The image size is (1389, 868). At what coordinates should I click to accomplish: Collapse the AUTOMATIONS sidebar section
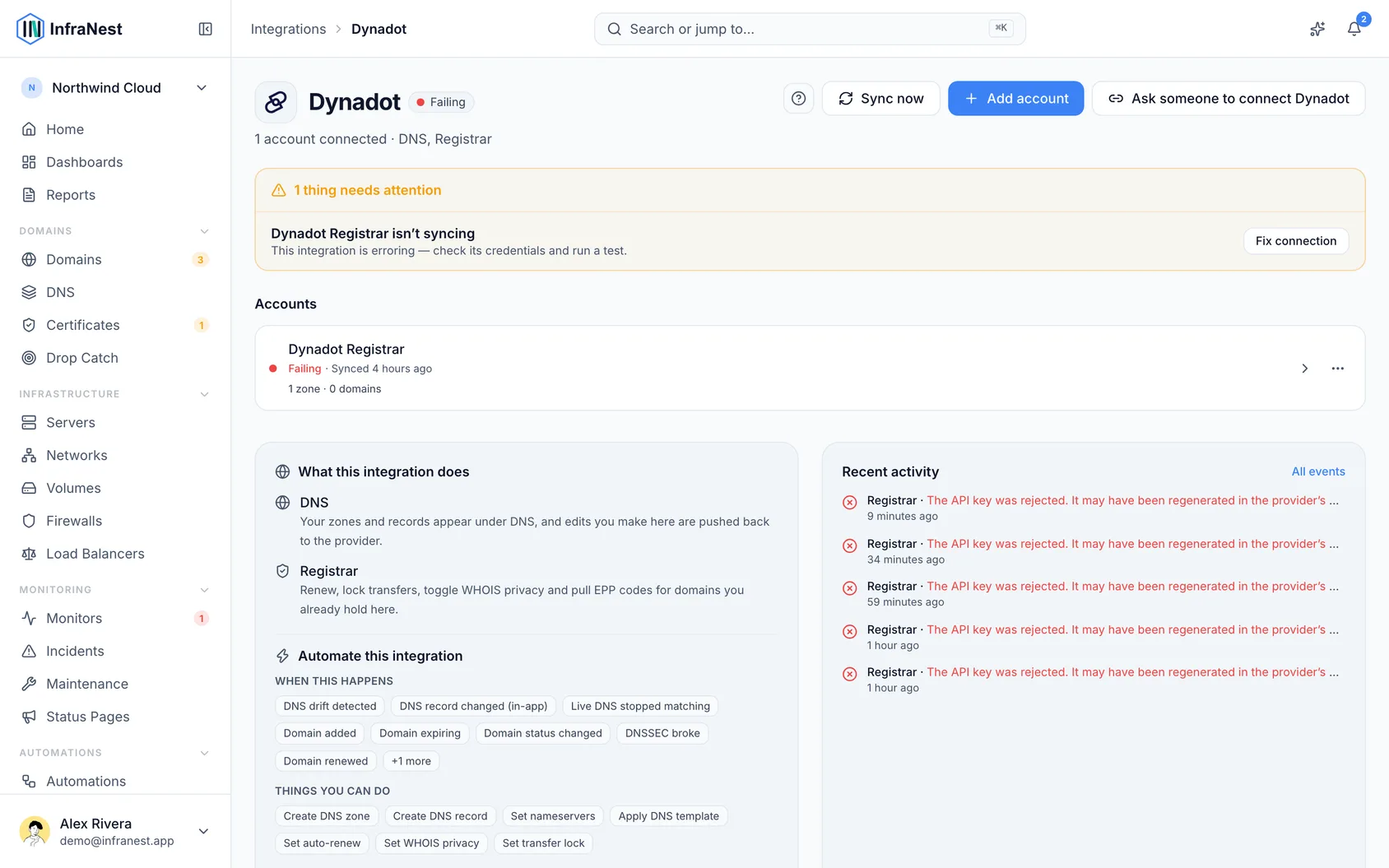click(204, 753)
